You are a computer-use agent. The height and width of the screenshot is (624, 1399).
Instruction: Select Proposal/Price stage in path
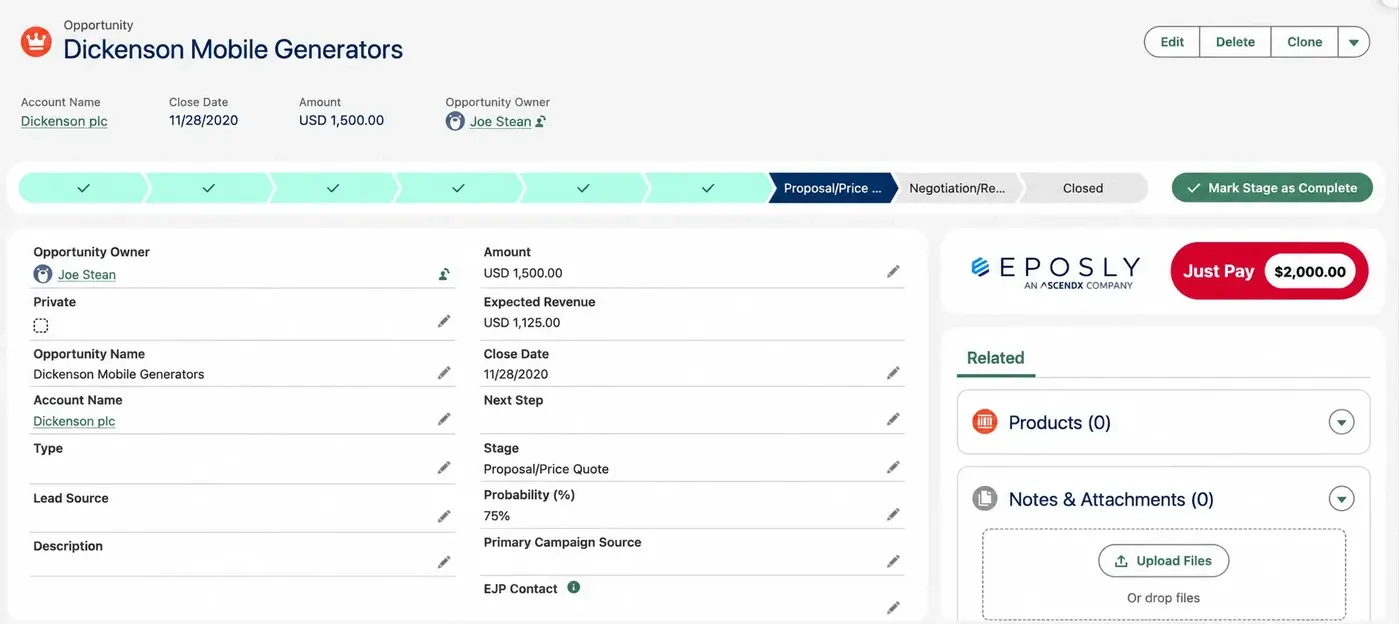click(832, 188)
